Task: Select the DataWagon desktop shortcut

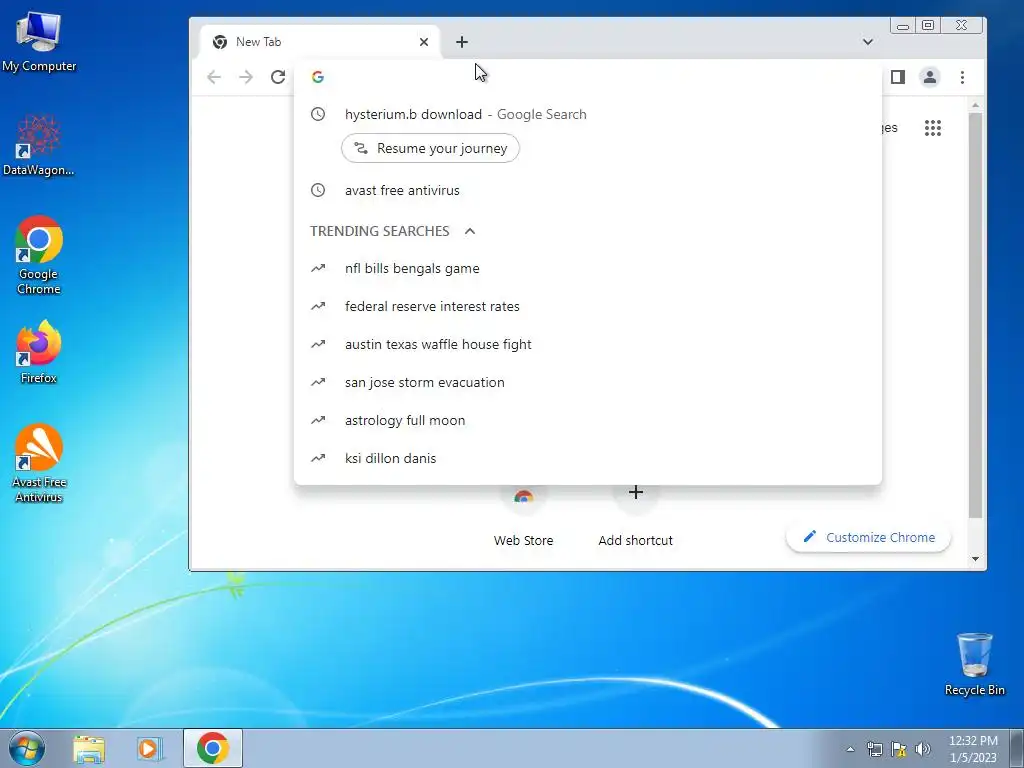Action: click(39, 145)
